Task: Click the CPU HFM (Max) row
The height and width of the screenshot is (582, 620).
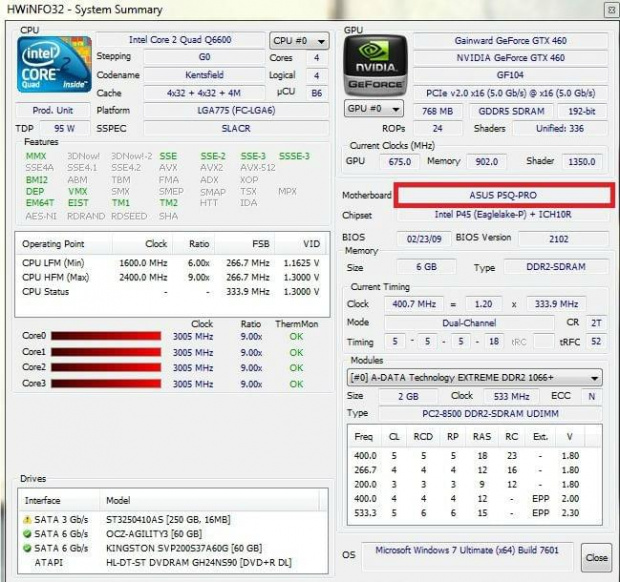Action: [171, 277]
